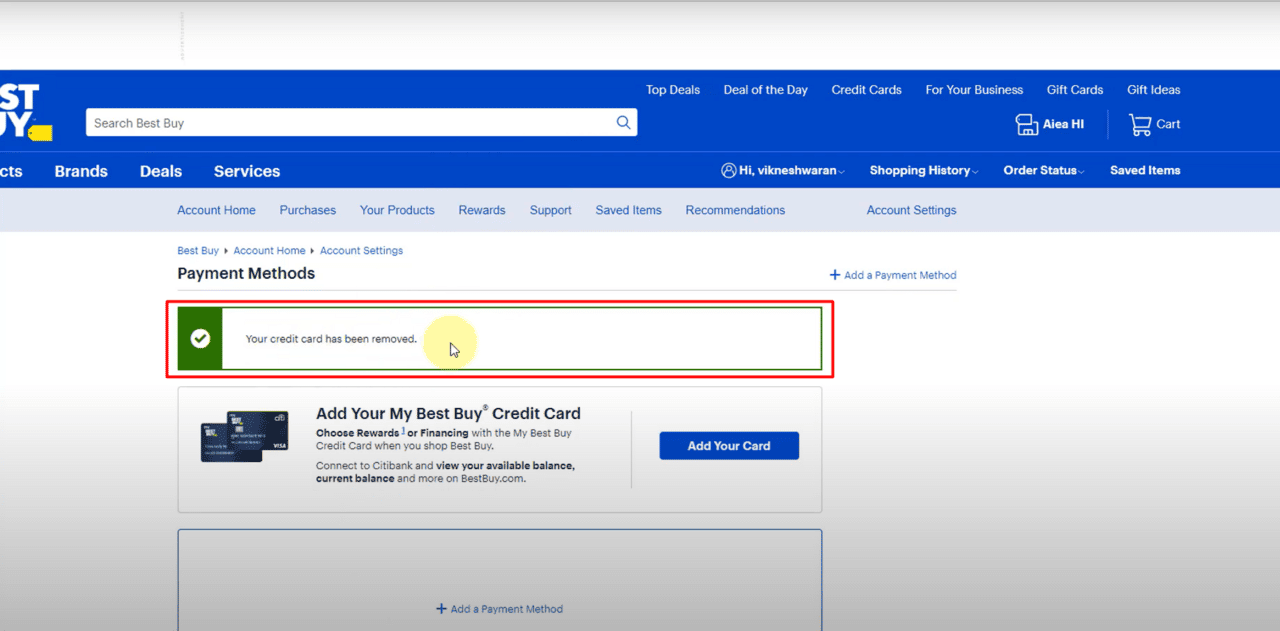
Task: Open the Services menu
Action: (x=247, y=171)
